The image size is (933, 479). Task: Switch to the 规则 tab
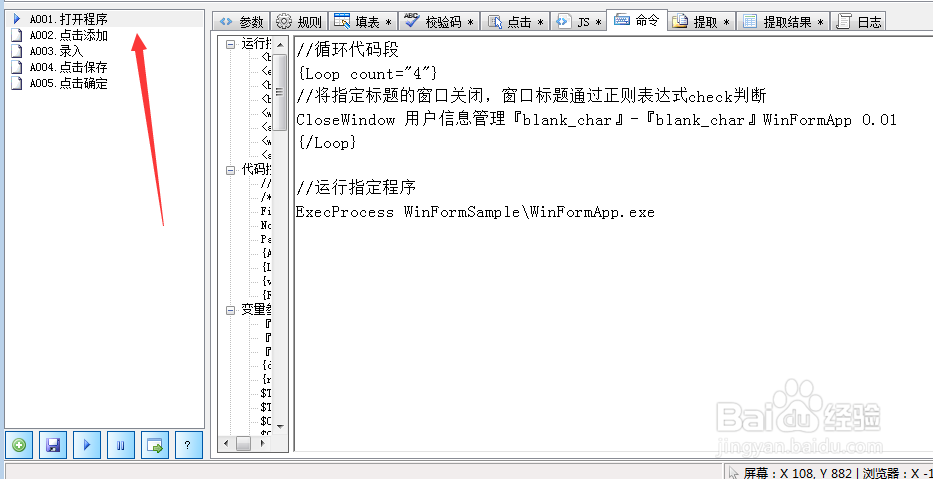pyautogui.click(x=300, y=22)
